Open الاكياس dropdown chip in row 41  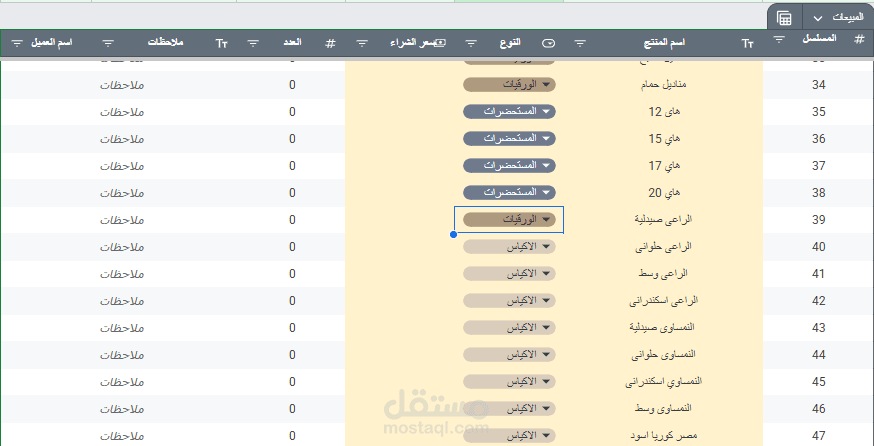509,273
